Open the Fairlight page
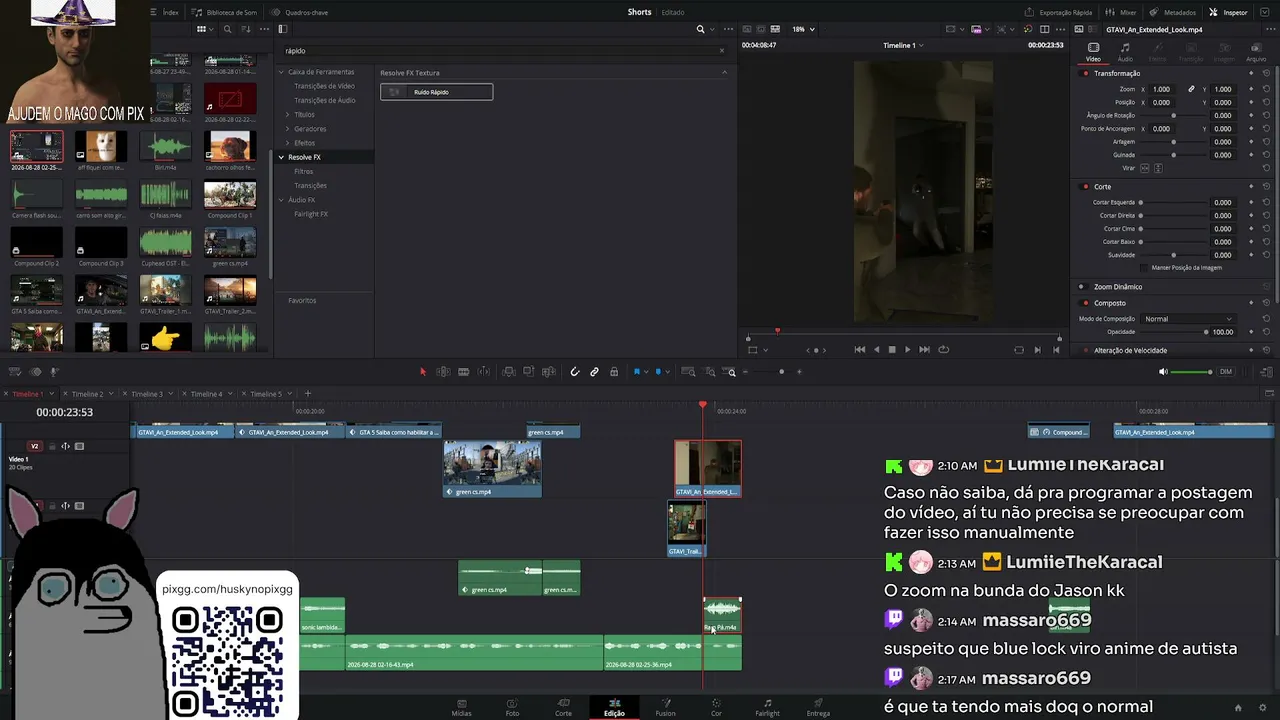The width and height of the screenshot is (1280, 720). (767, 708)
